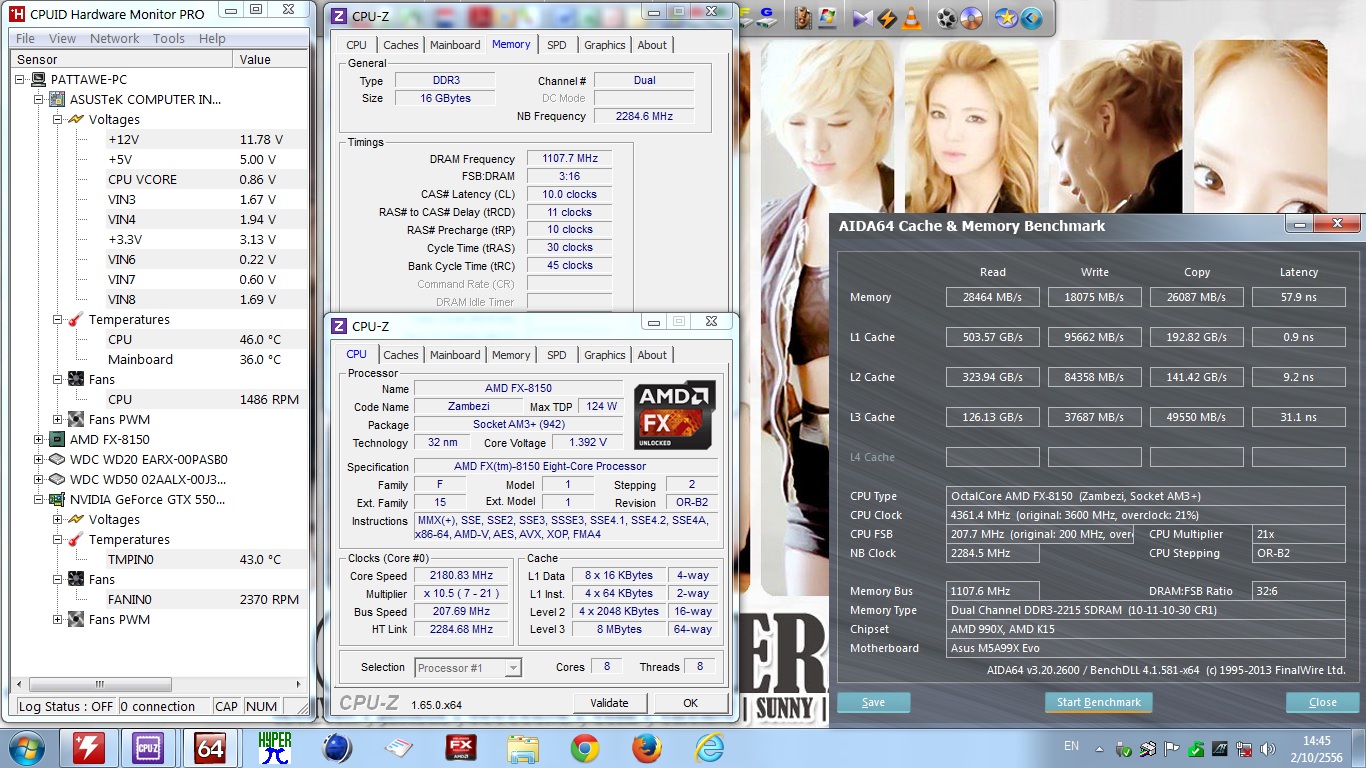Launch VLC traffic cone from the dock

(911, 17)
